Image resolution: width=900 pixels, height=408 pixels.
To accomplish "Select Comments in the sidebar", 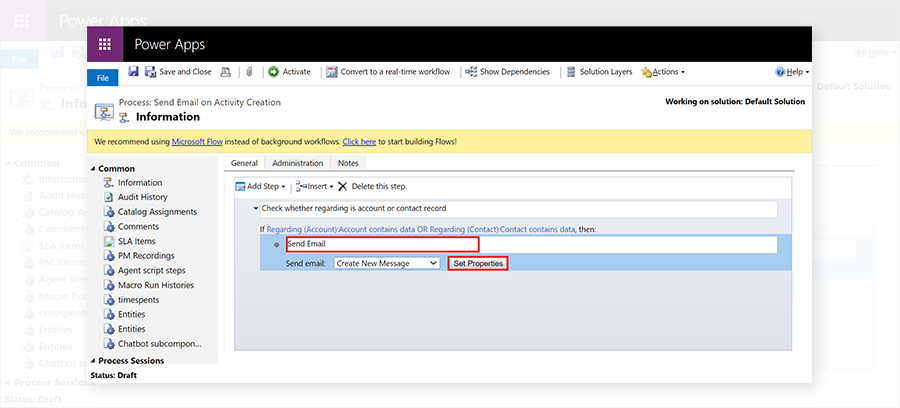I will coord(138,227).
